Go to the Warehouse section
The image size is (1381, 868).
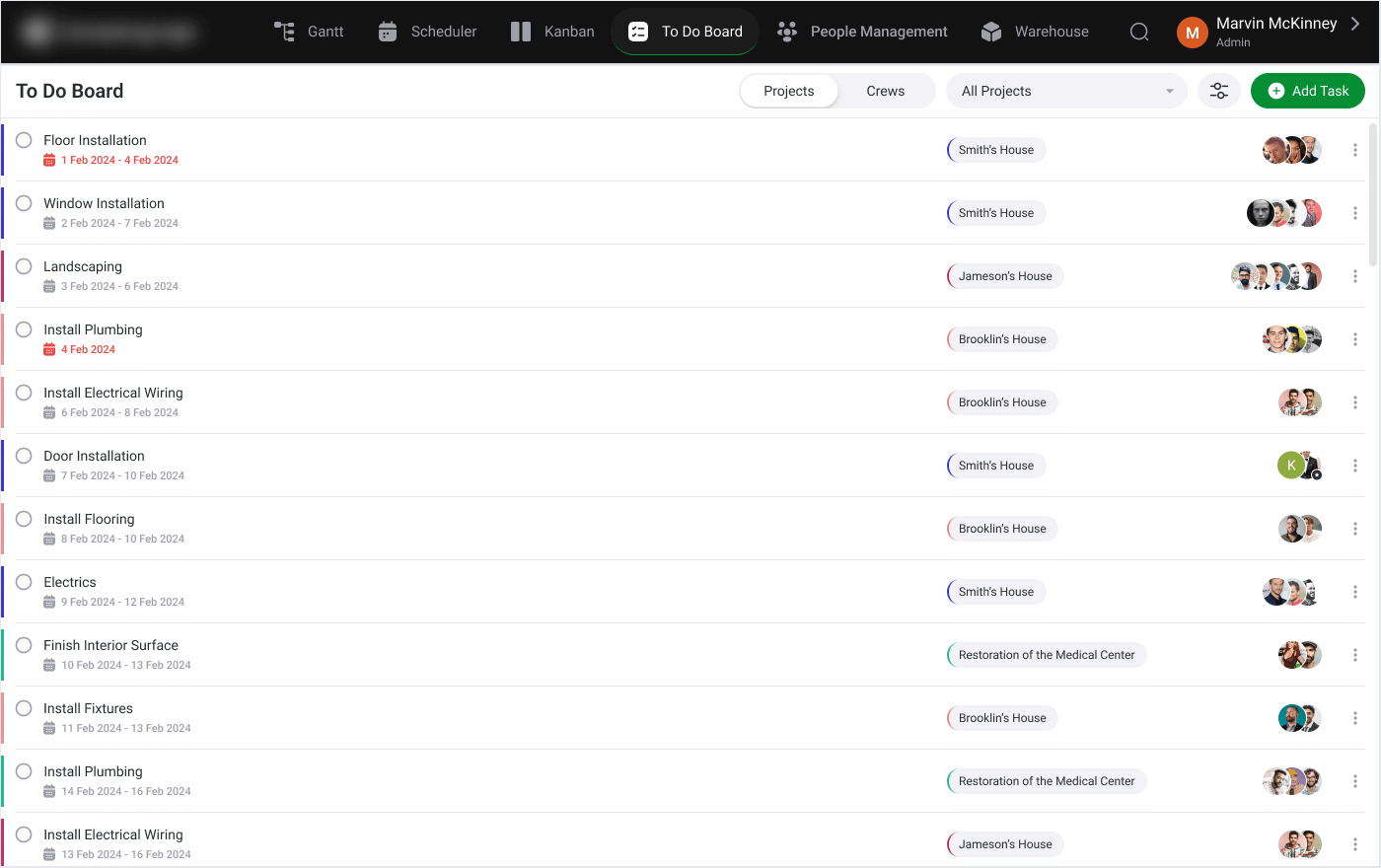click(1035, 32)
